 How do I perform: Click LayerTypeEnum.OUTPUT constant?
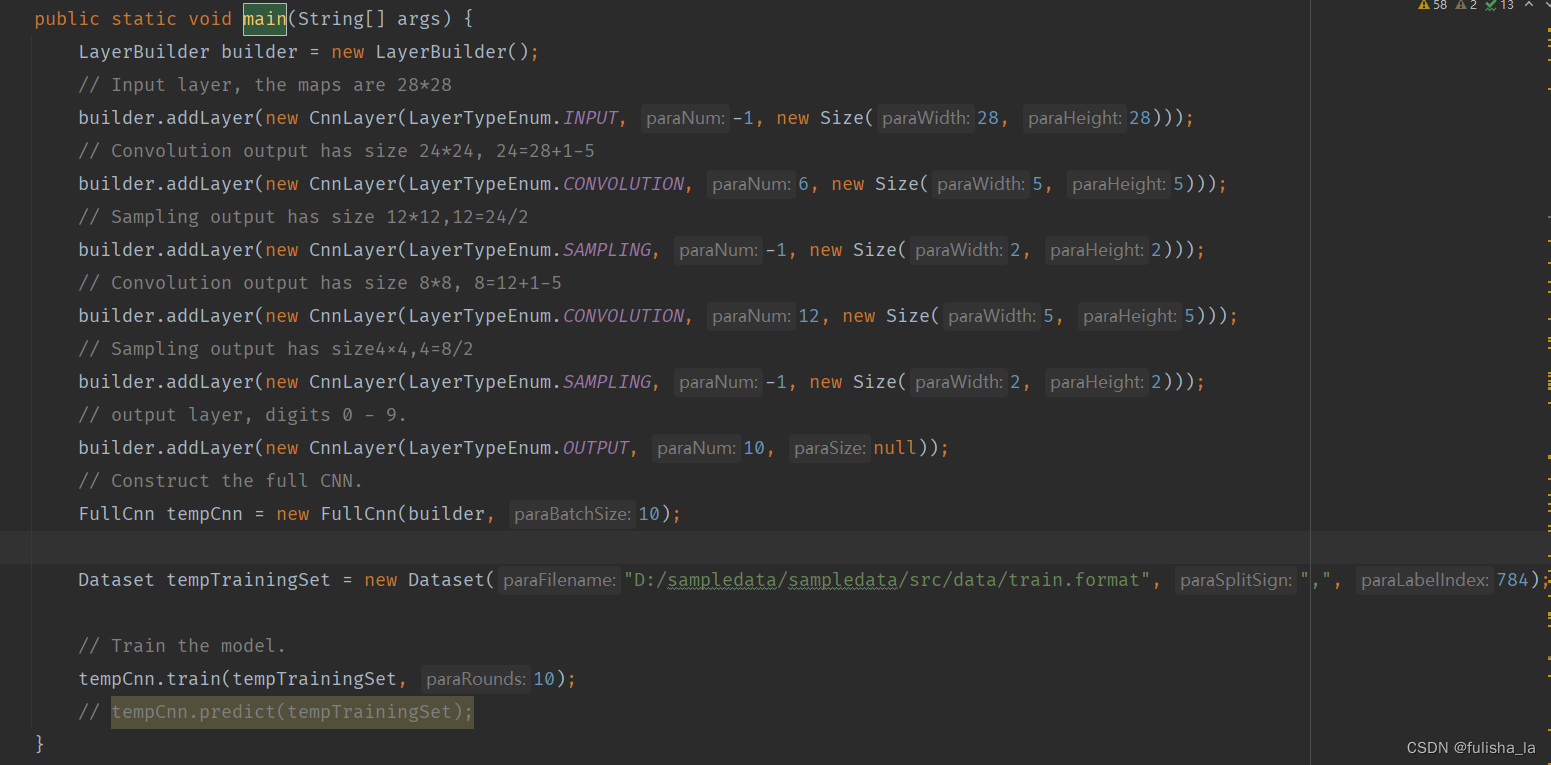[518, 448]
